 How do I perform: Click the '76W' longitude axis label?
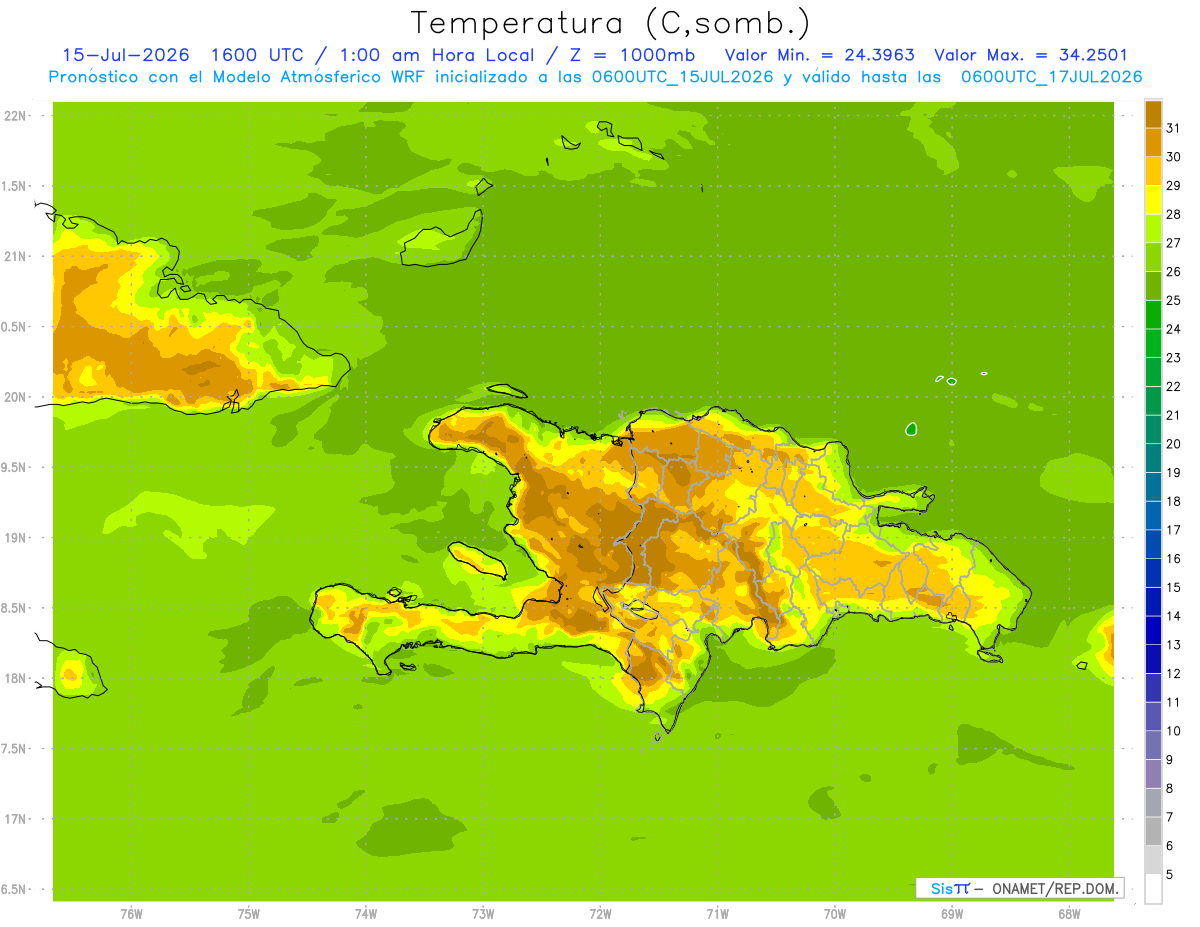tap(131, 914)
